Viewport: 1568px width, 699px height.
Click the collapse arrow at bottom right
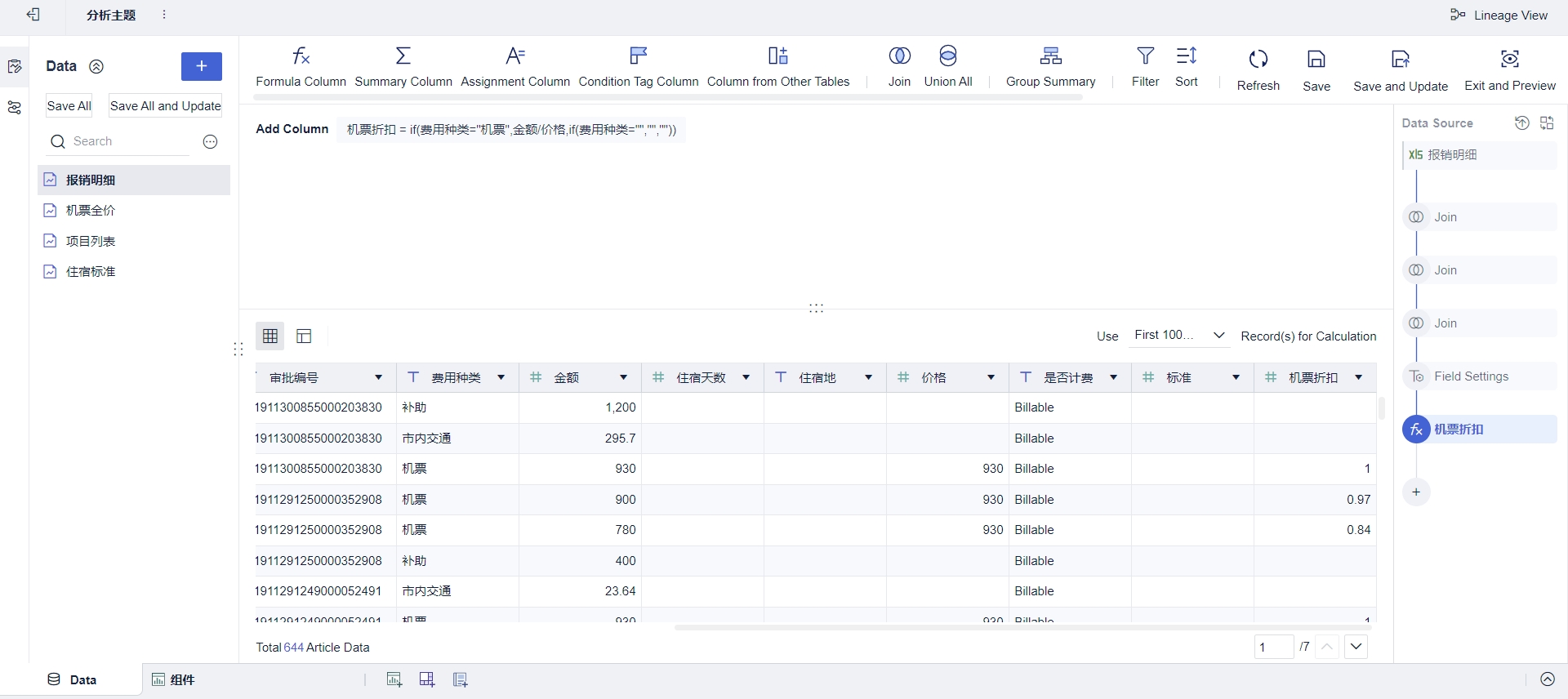[1548, 679]
